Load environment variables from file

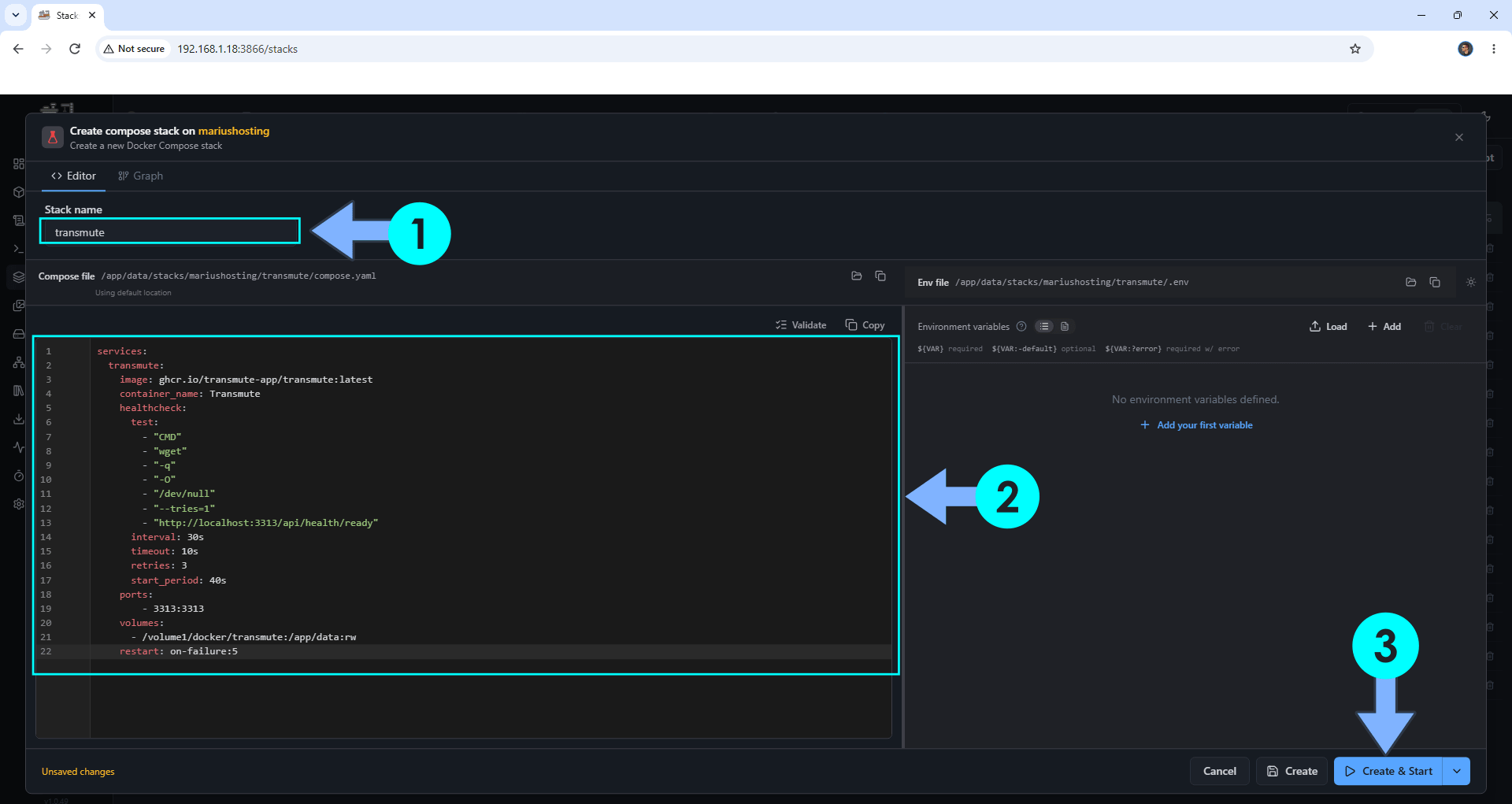tap(1329, 327)
